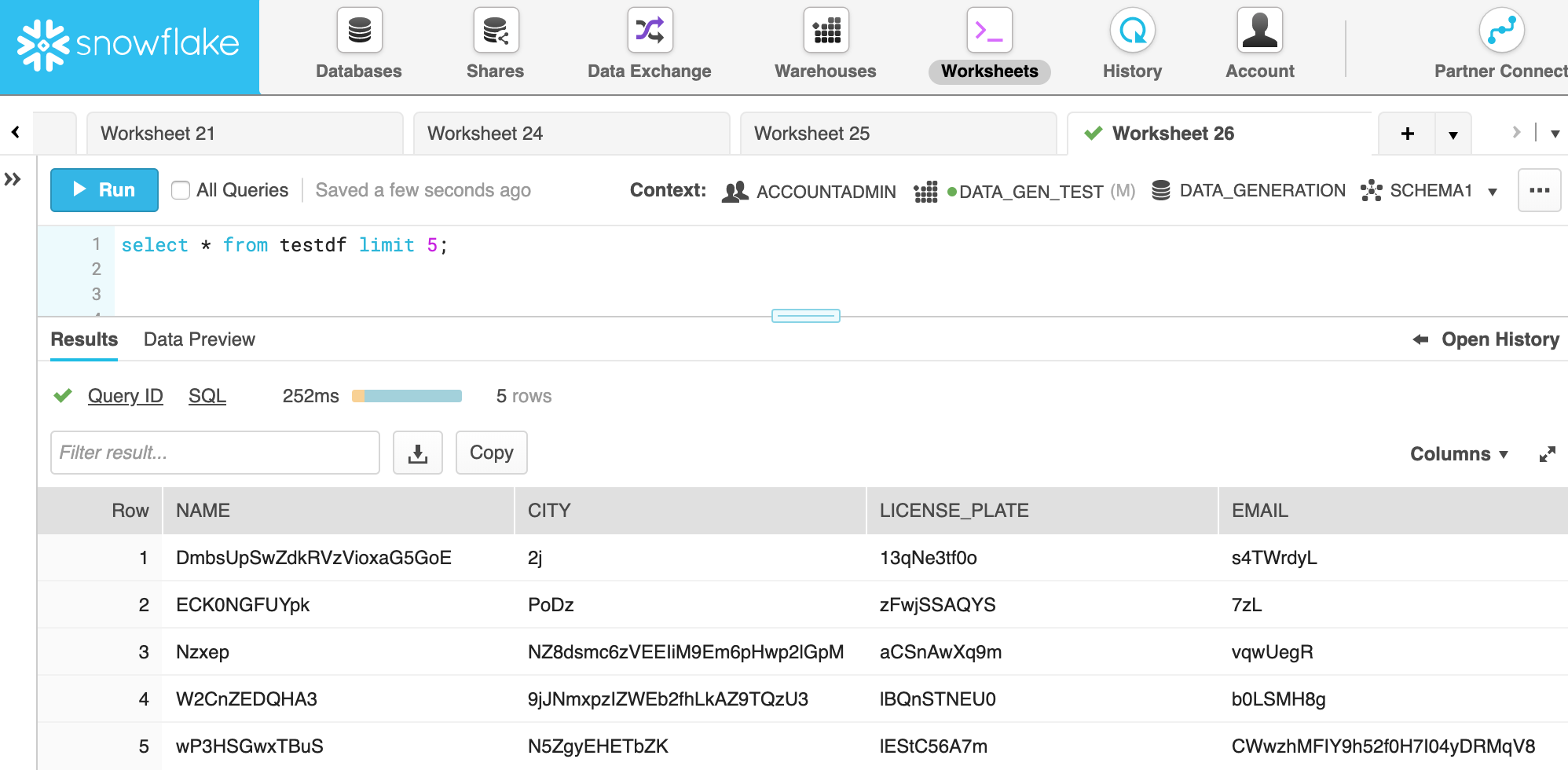1568x770 pixels.
Task: Go to Warehouses icon
Action: pyautogui.click(x=826, y=31)
